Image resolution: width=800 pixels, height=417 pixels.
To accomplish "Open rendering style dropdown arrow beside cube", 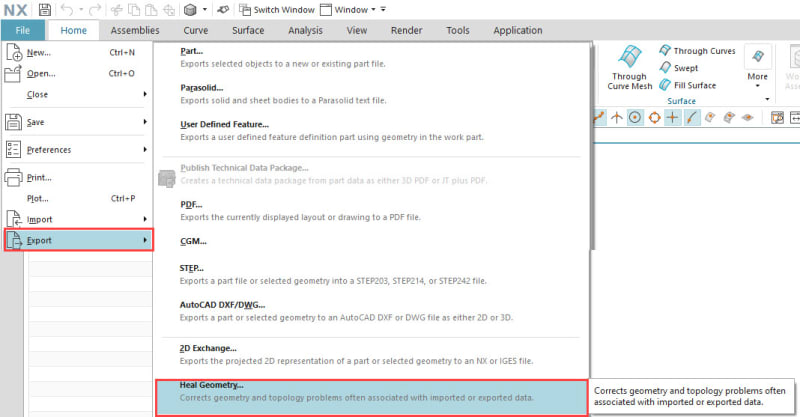I will tap(205, 9).
